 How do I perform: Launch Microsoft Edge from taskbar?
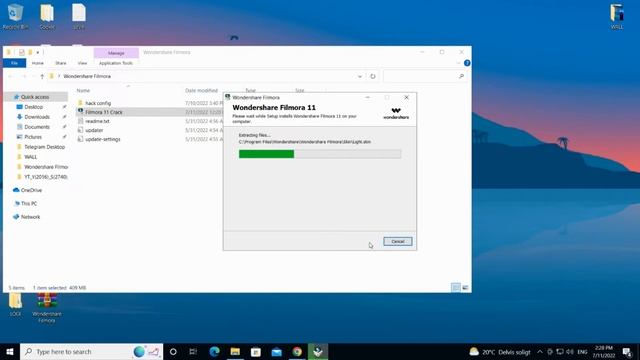click(214, 352)
